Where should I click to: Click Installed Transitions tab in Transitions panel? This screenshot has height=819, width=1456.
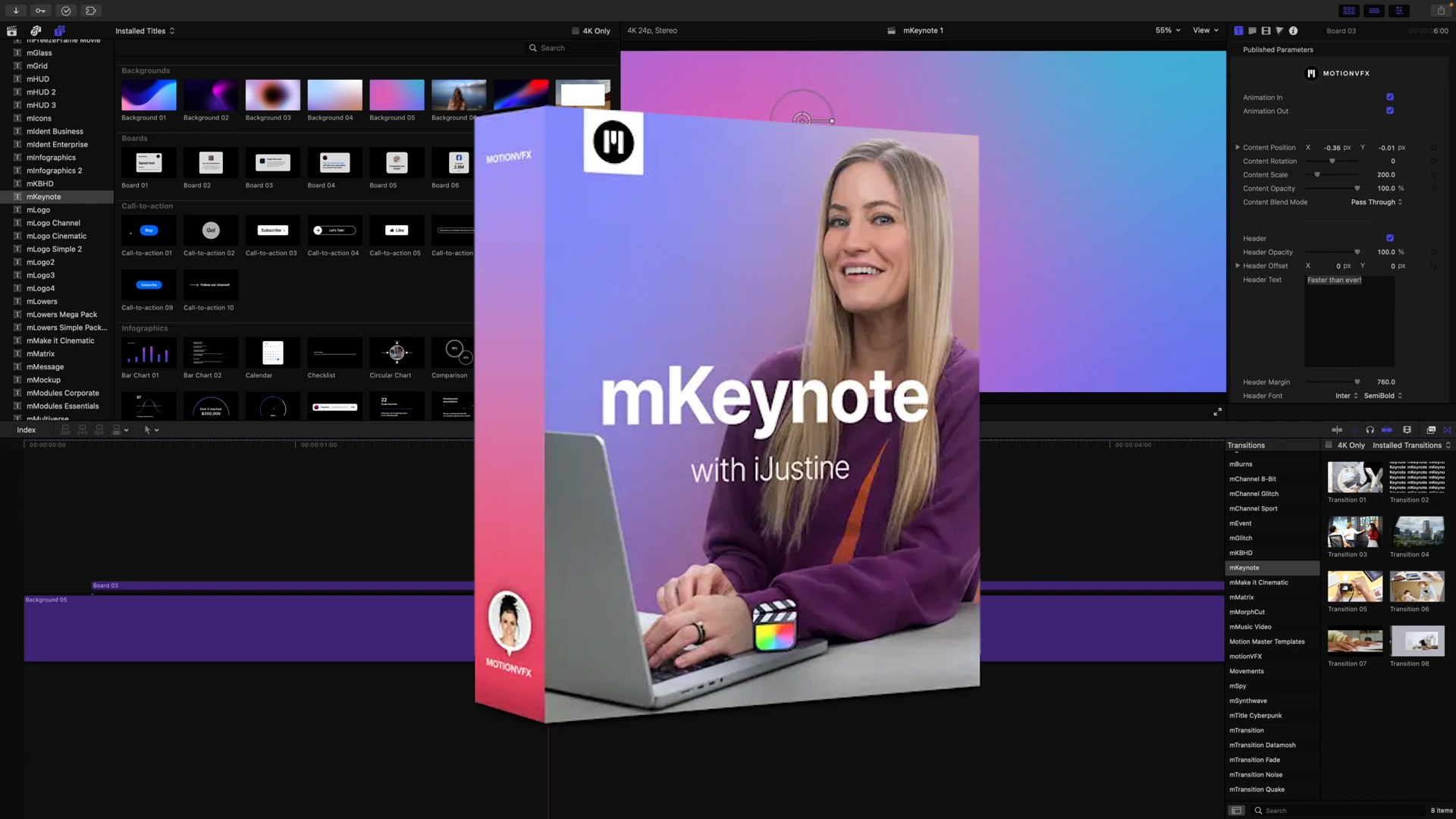coord(1405,445)
